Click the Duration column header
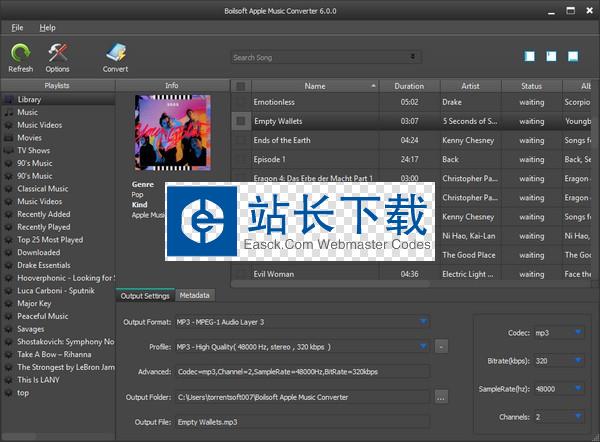The image size is (600, 442). coord(409,86)
